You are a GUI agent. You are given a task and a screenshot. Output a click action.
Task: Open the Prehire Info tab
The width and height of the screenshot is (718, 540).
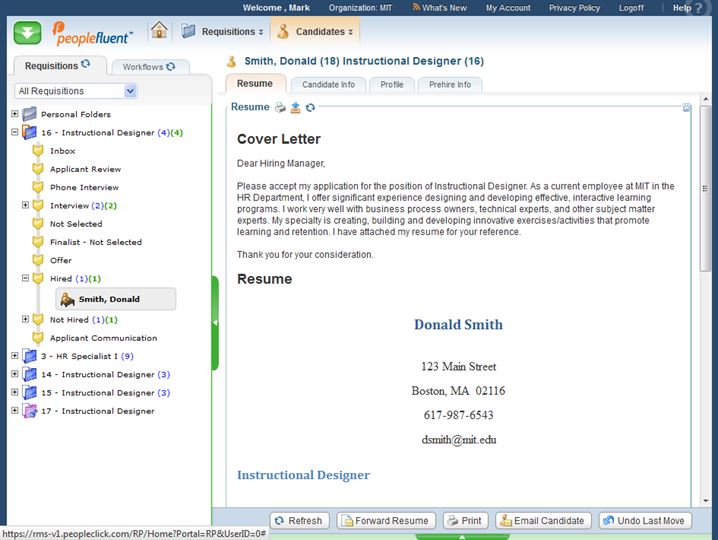(450, 85)
